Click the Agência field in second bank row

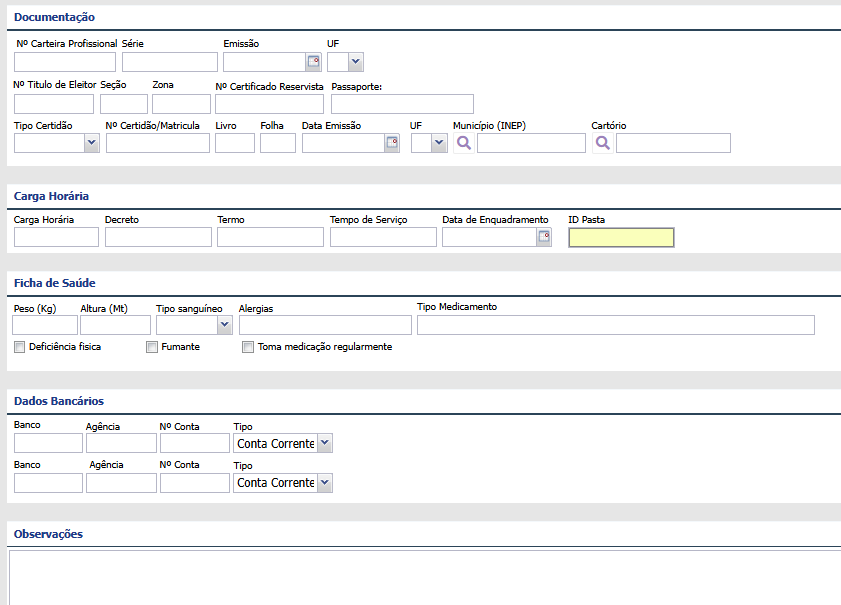[x=121, y=483]
